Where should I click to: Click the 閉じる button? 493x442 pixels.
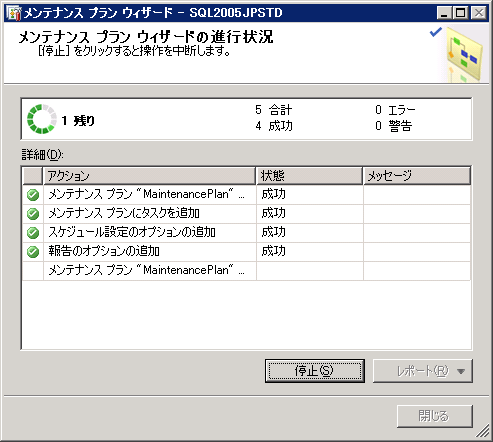[434, 416]
